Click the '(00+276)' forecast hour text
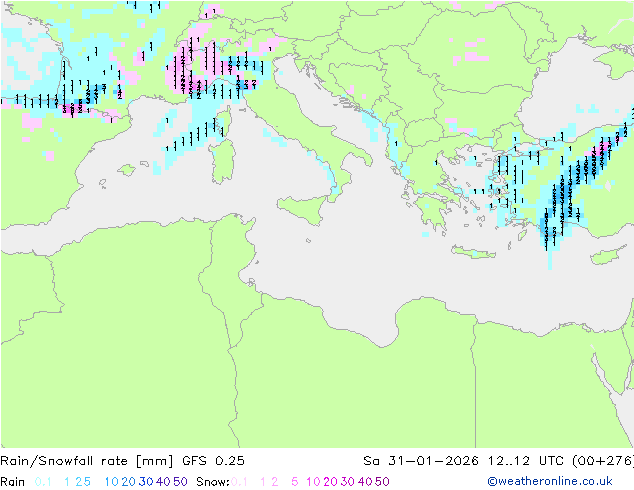This screenshot has width=634, height=490. pyautogui.click(x=603, y=461)
